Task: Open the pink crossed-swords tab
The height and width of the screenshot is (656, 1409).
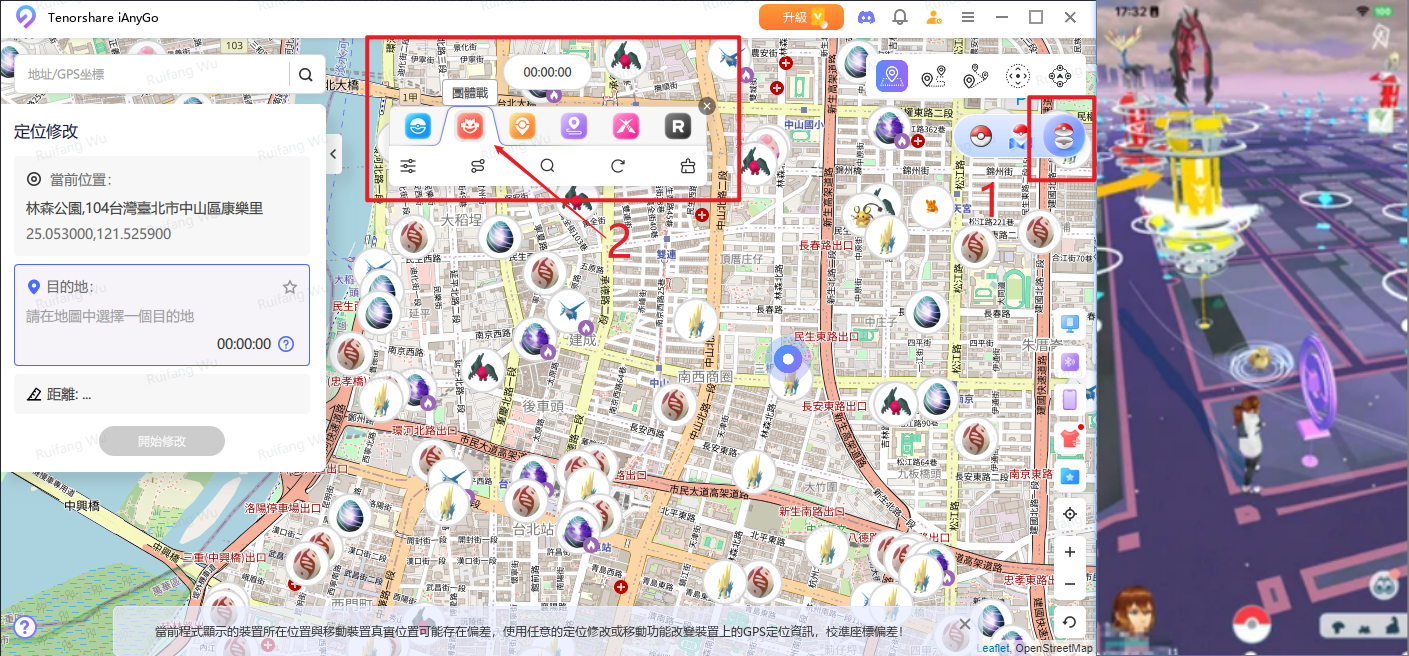Action: coord(626,126)
